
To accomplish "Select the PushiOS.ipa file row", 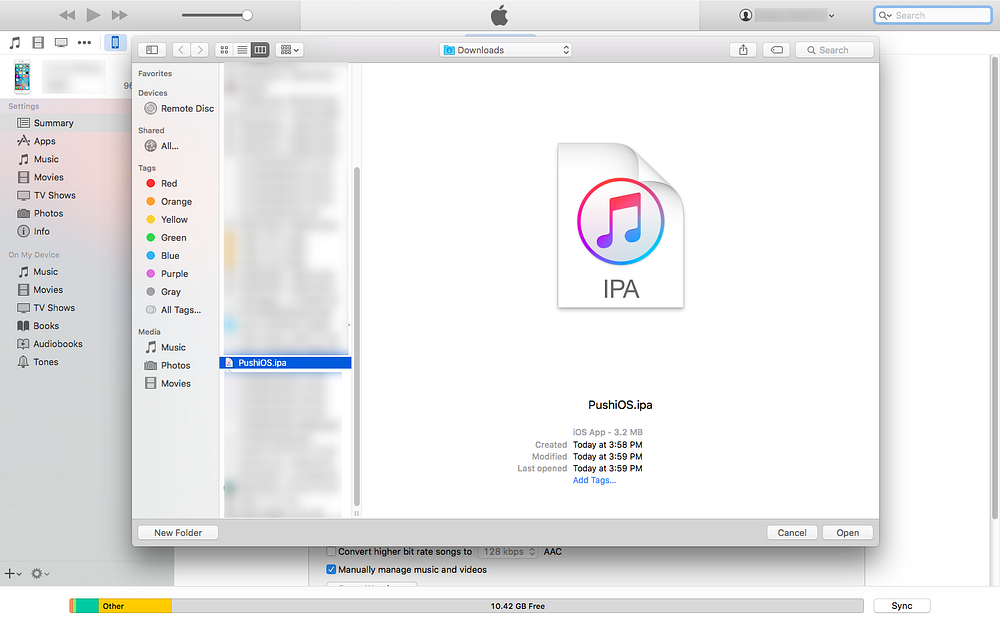I will click(285, 362).
